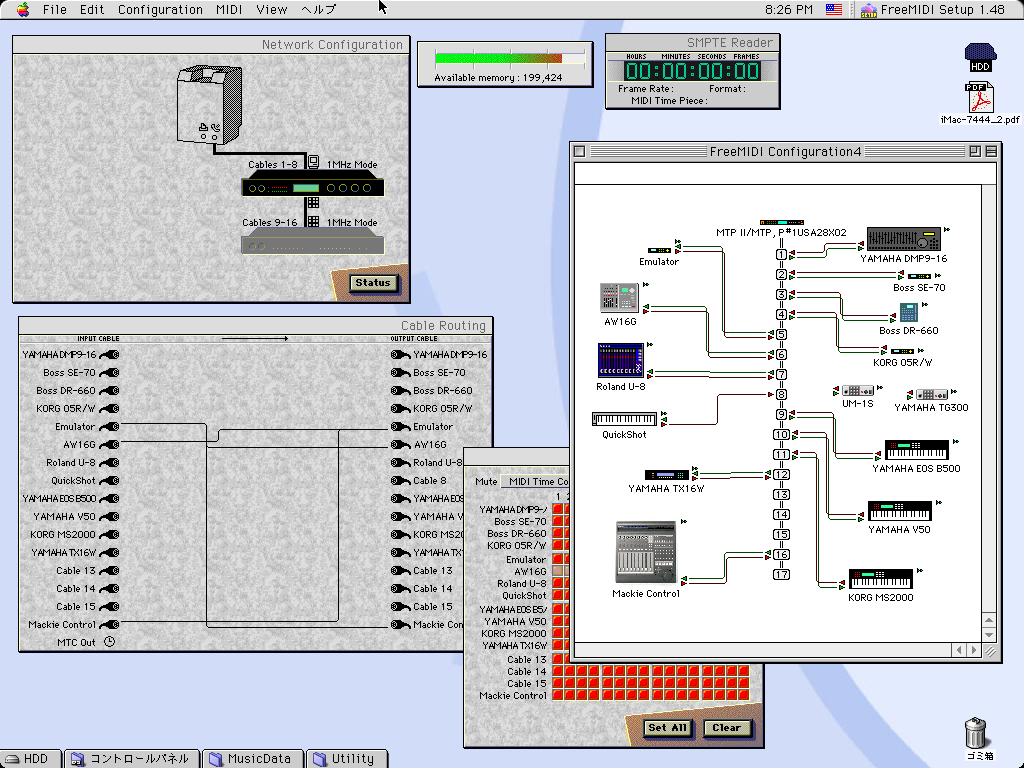
Task: Toggle first mute cell for YAMAHA DMP9 row
Action: coord(558,509)
